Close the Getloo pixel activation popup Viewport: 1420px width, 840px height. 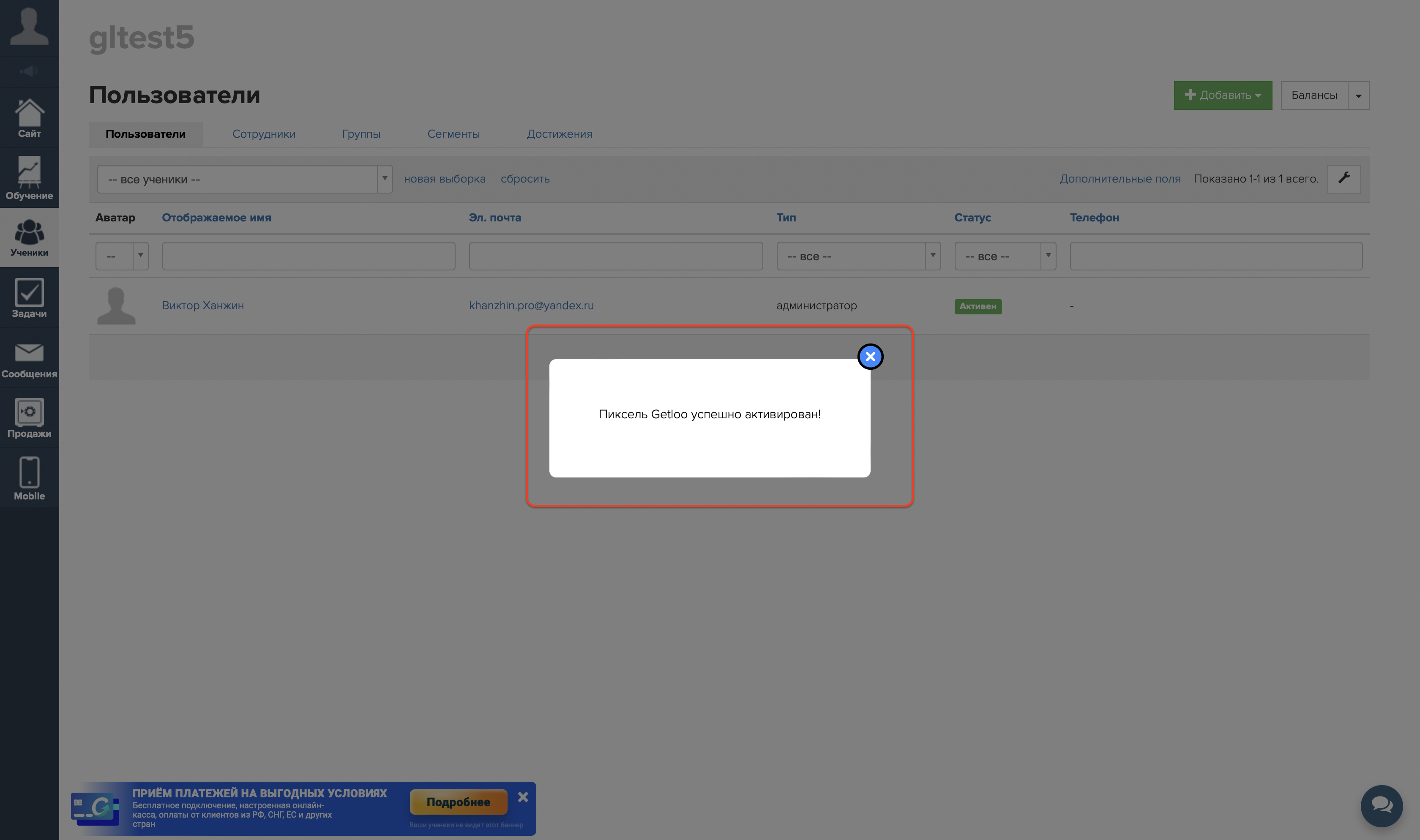[870, 357]
